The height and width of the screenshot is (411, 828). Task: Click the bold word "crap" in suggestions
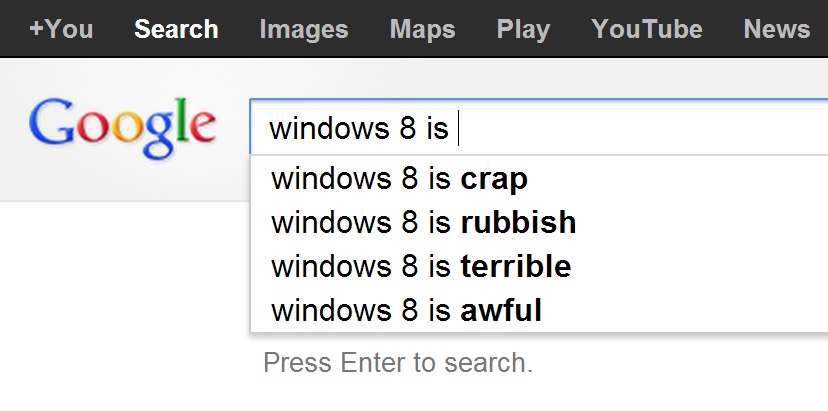(x=494, y=180)
